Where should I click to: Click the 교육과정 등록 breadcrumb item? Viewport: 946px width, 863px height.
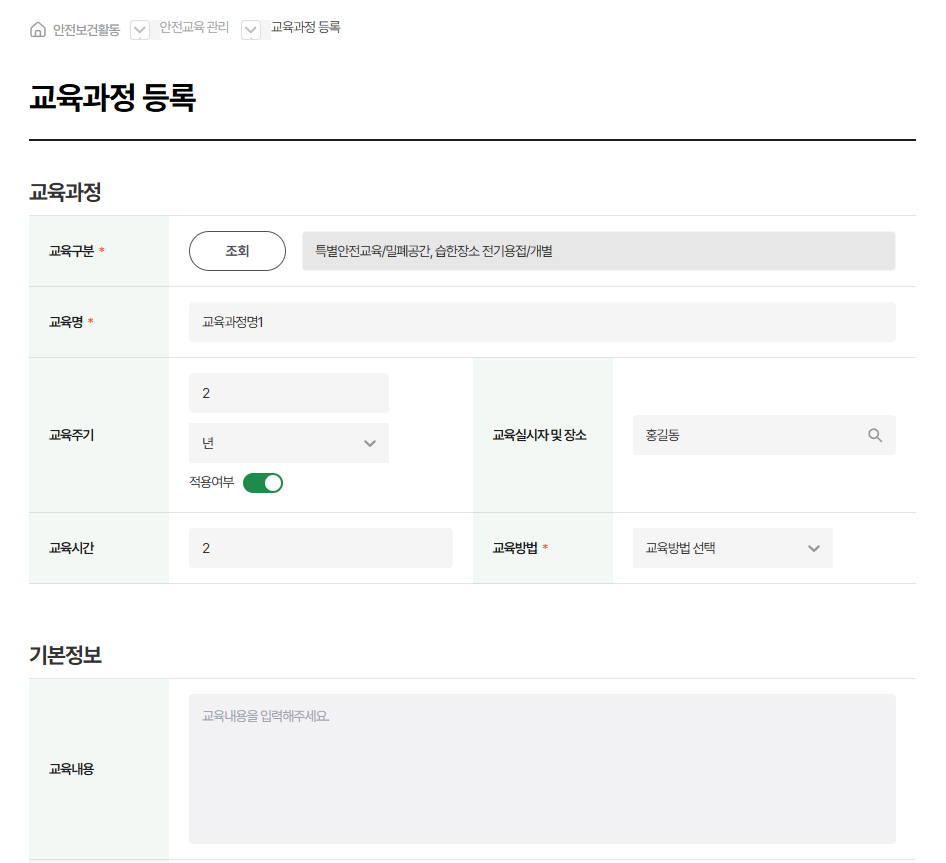click(306, 27)
